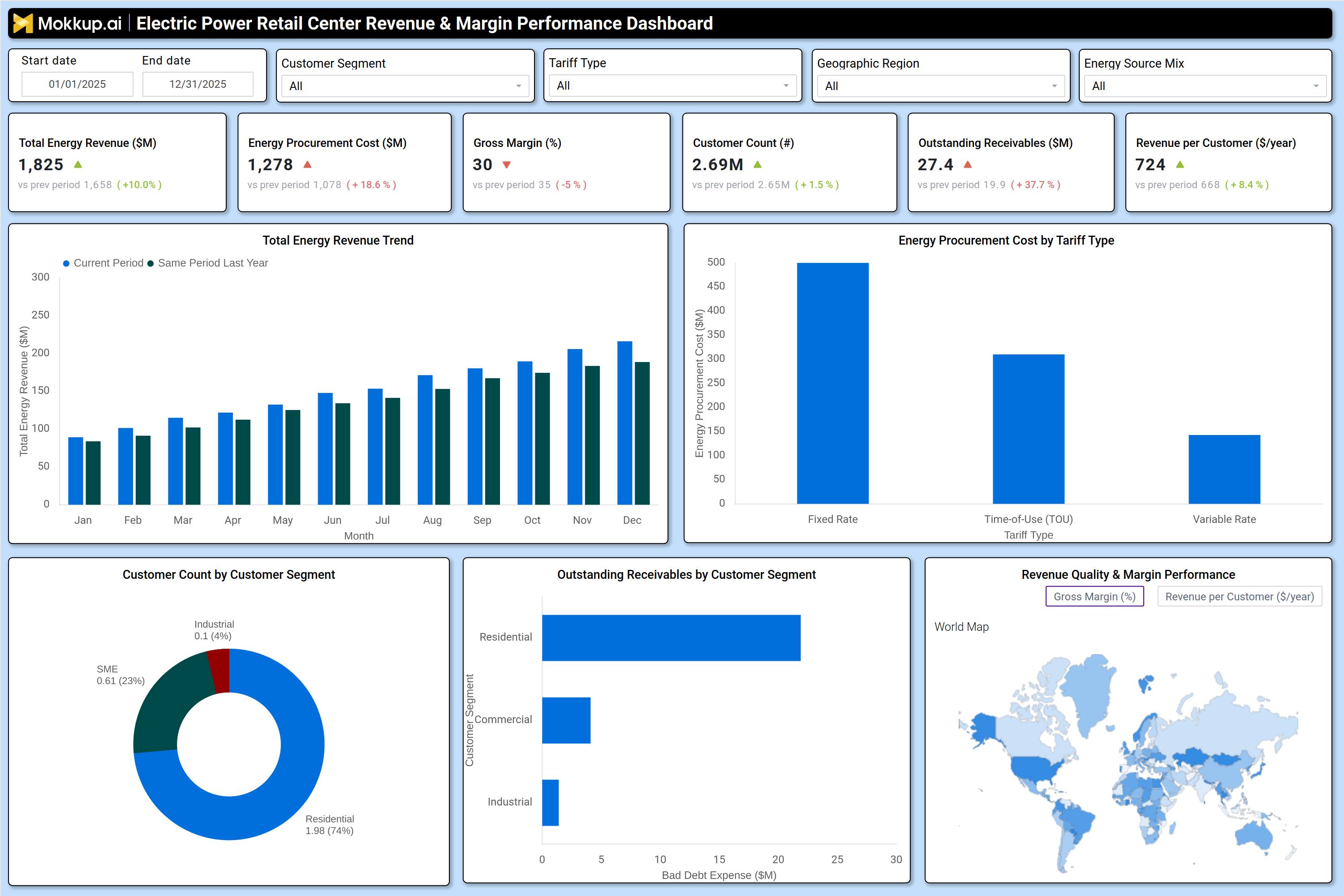This screenshot has width=1344, height=896.
Task: Click Outstanding Receivables by Customer Segment title
Action: [686, 575]
